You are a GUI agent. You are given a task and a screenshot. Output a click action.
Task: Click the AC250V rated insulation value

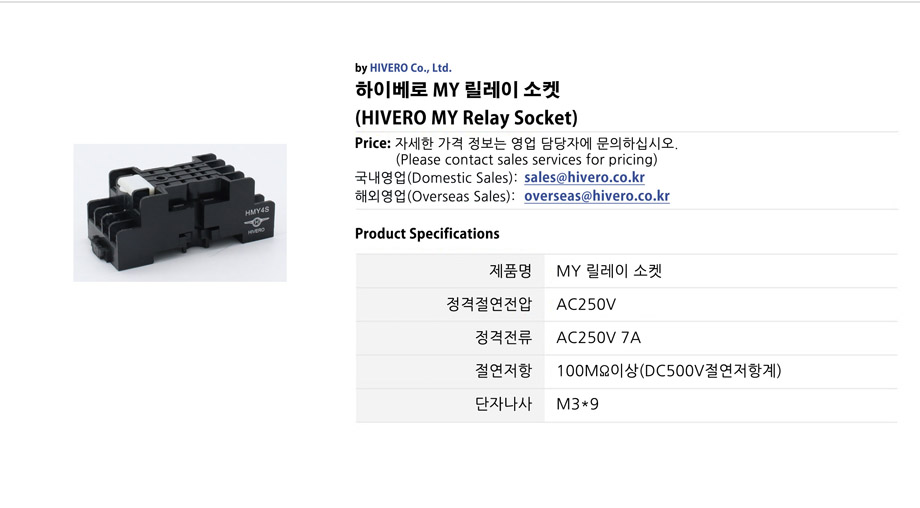(x=586, y=304)
